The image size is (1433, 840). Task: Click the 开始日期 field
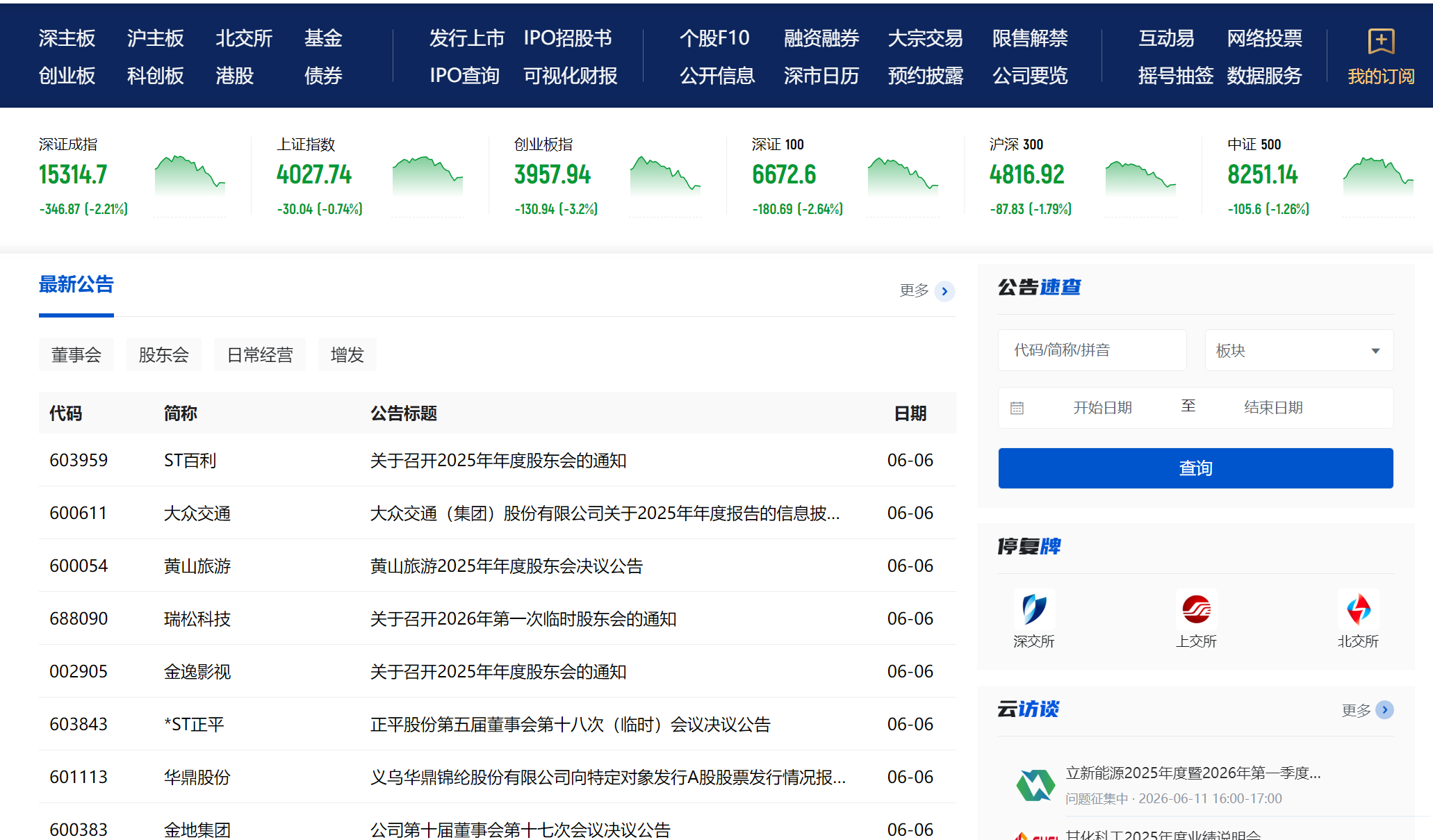pos(1103,408)
